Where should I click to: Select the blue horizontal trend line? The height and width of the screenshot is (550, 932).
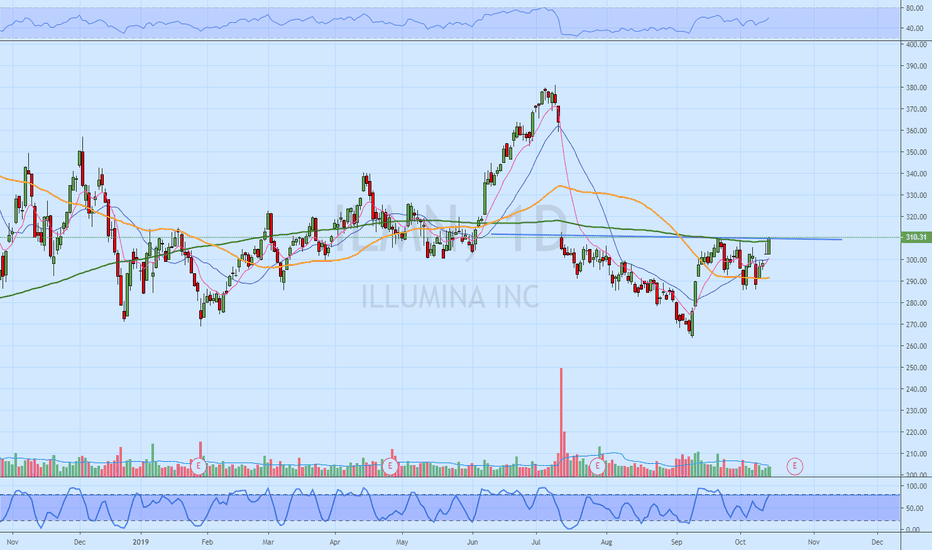[666, 237]
